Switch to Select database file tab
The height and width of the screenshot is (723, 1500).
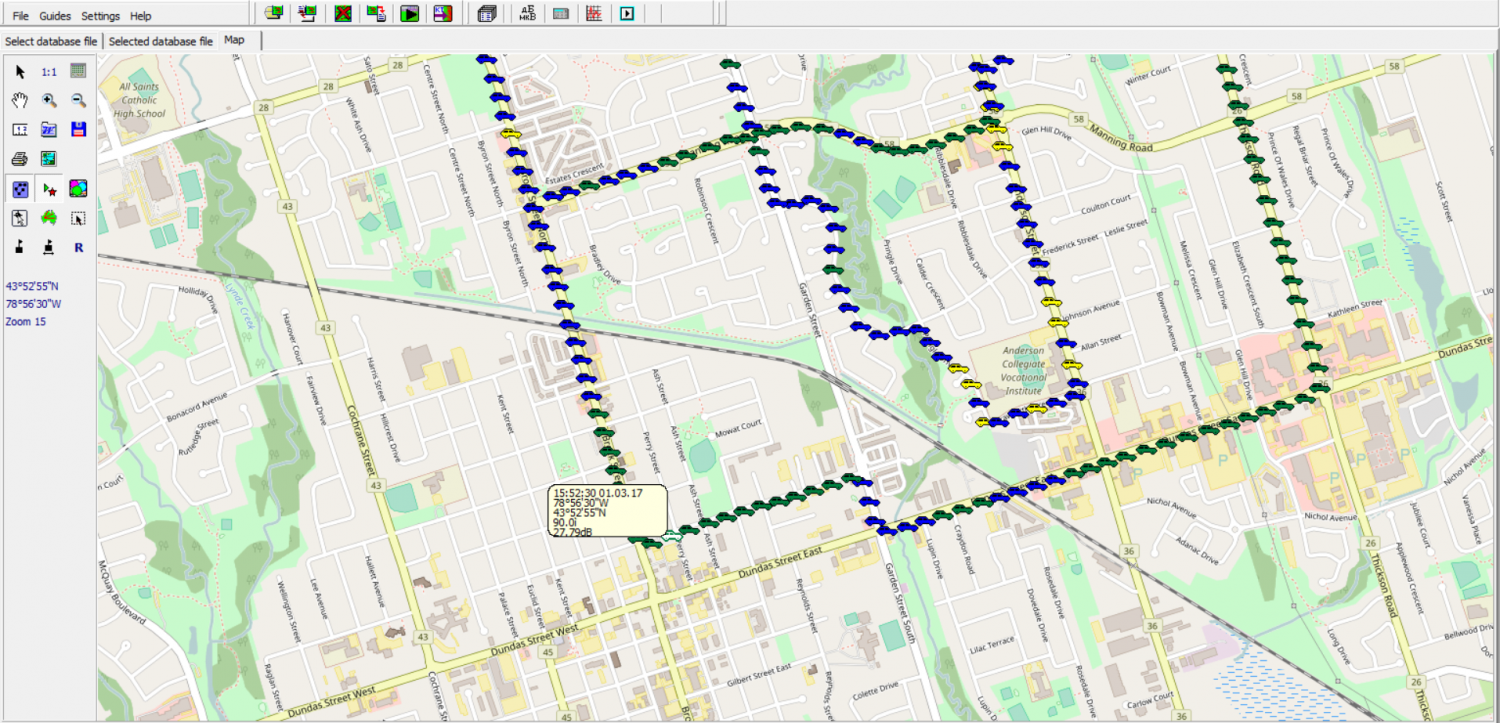pos(51,41)
